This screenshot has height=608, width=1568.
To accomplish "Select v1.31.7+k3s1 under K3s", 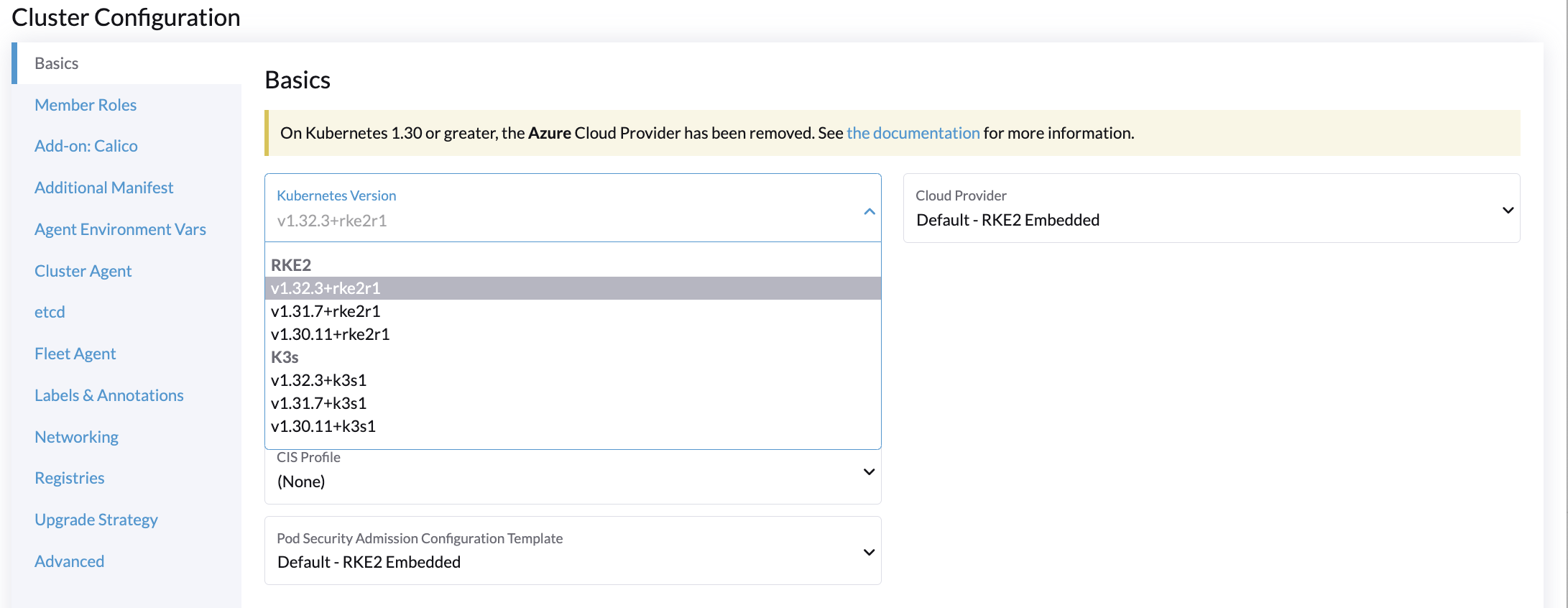I will pos(573,403).
